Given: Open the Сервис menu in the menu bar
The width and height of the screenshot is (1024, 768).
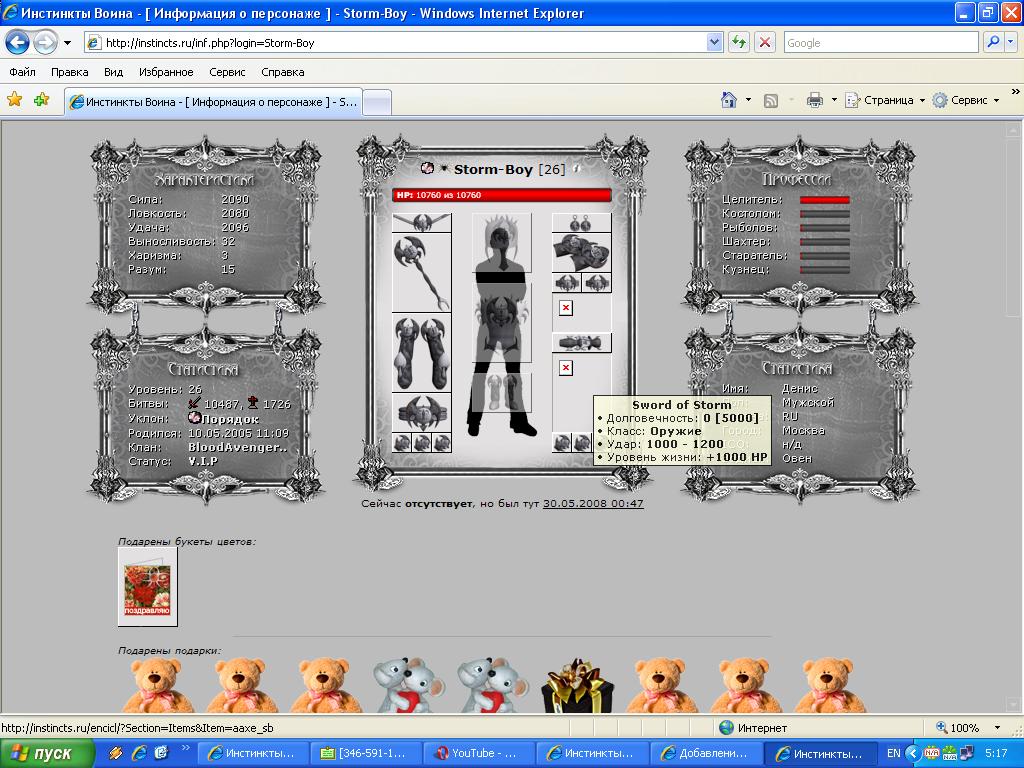Looking at the screenshot, I should coord(227,72).
